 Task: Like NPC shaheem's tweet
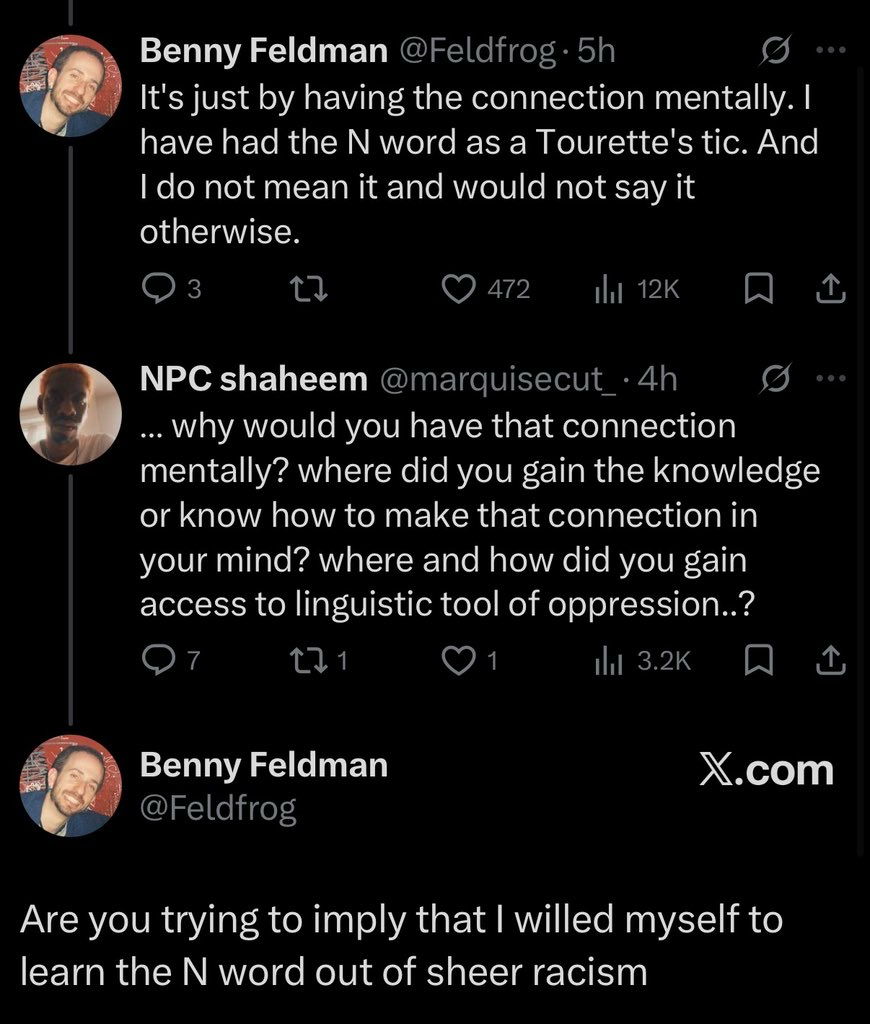pyautogui.click(x=458, y=661)
